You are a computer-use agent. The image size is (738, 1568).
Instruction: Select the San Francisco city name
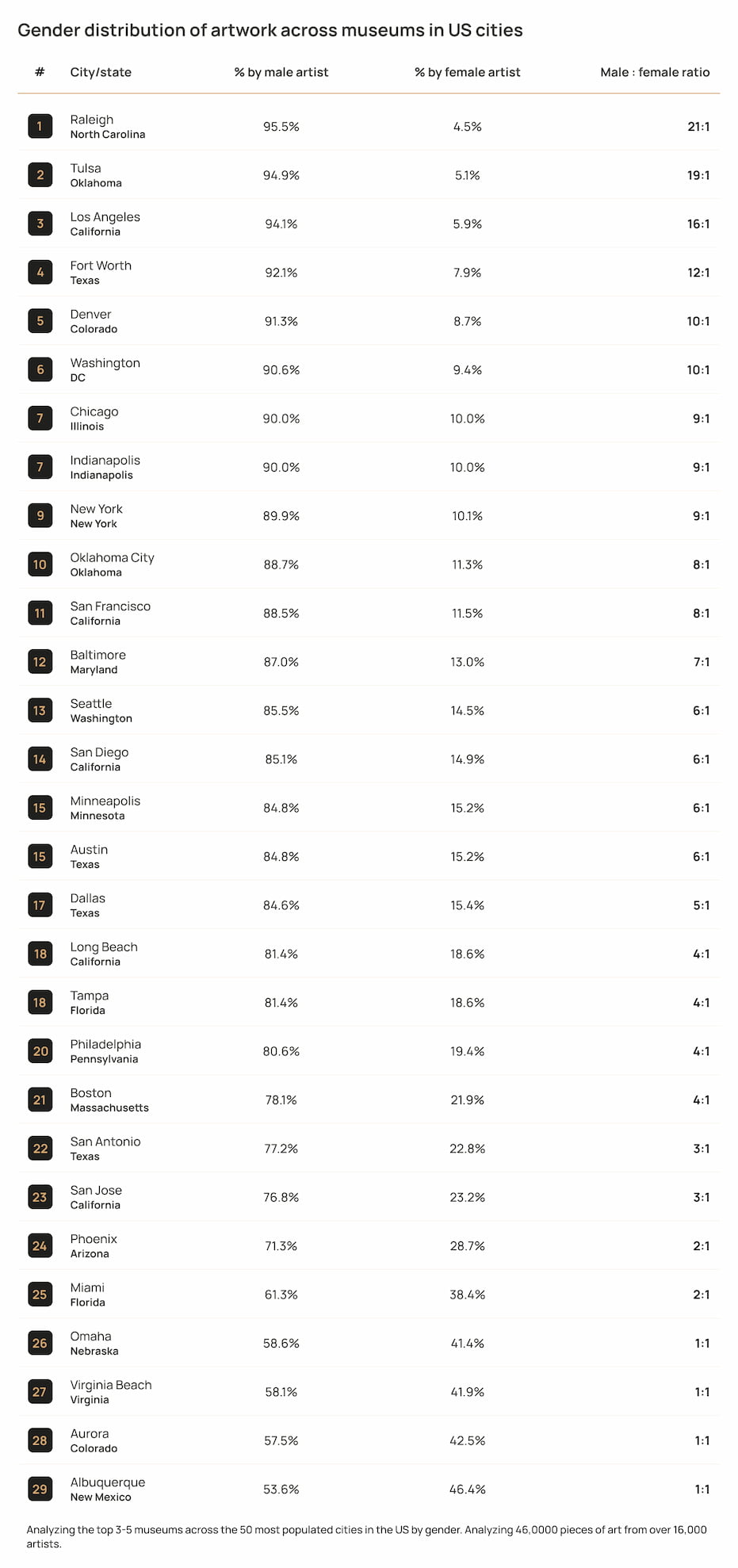click(110, 606)
